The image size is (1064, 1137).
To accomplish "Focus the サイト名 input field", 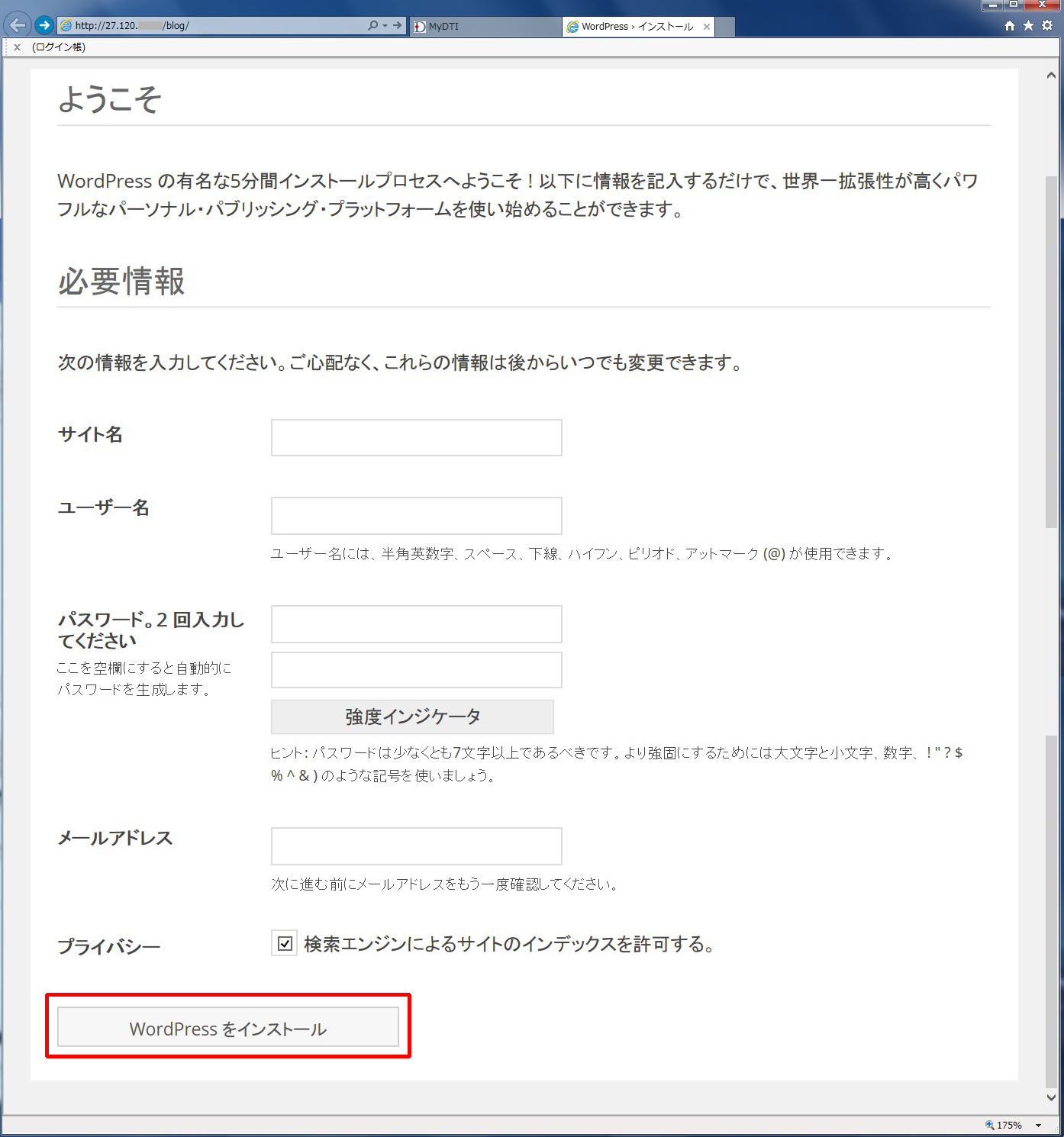I will click(416, 437).
